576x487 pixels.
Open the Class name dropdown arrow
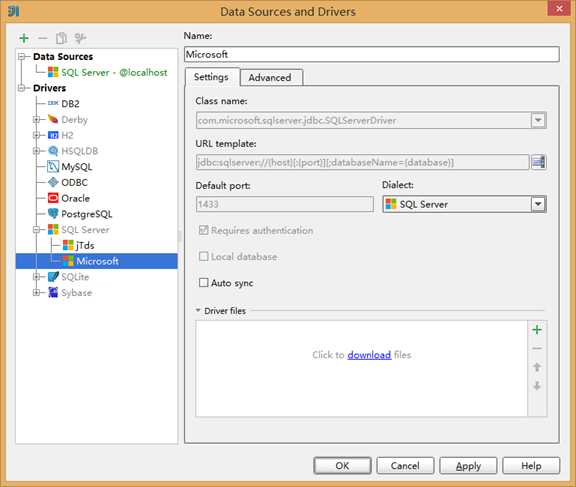click(538, 120)
